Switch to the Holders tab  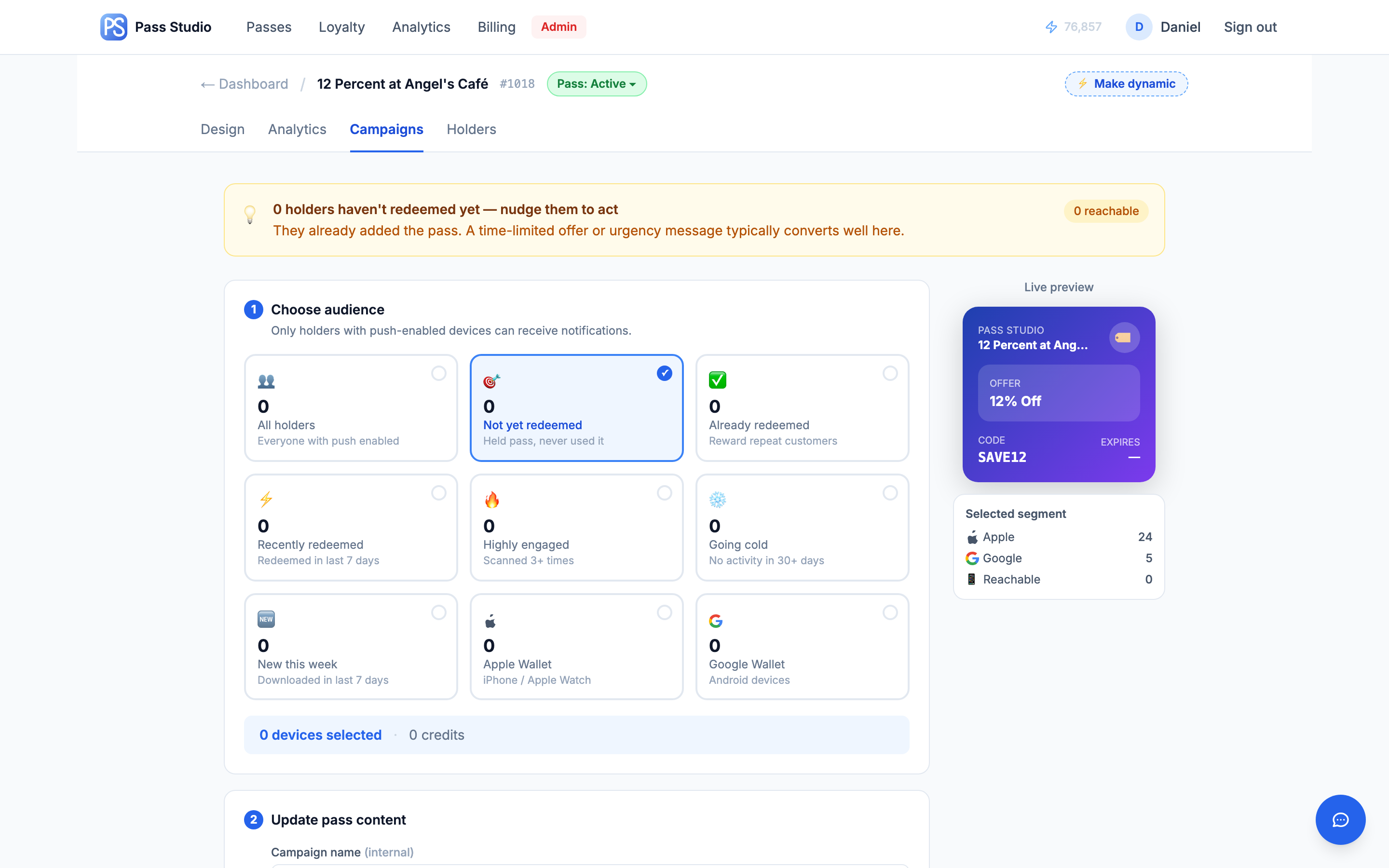[x=471, y=129]
